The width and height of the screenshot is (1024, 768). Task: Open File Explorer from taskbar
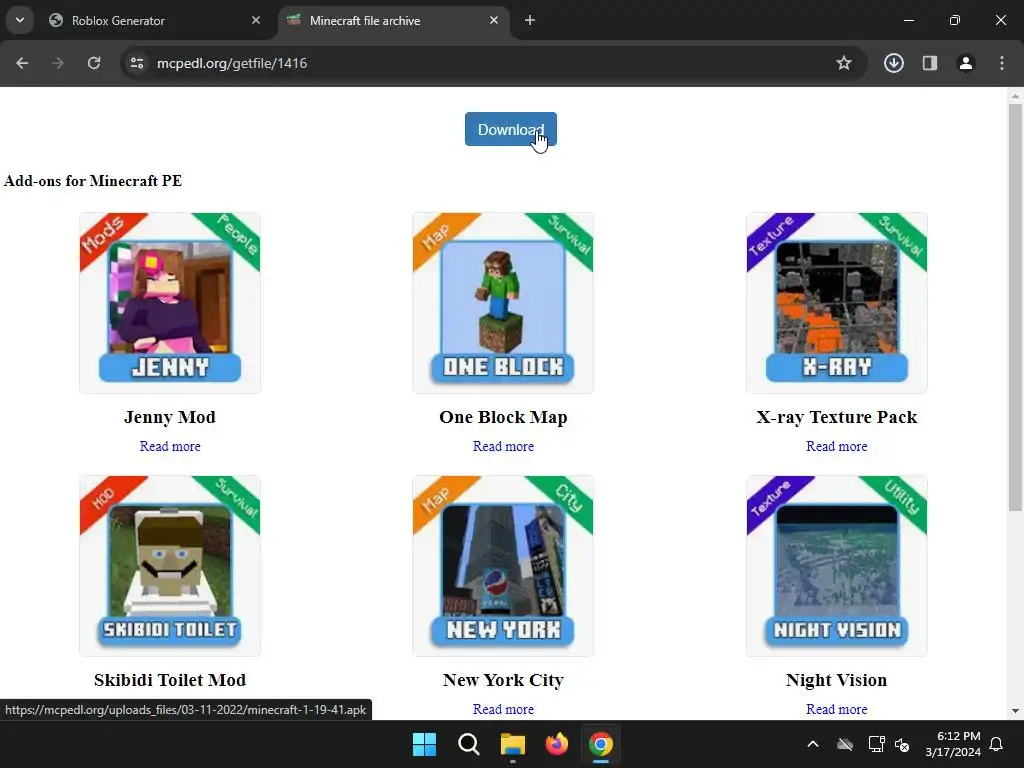point(513,744)
